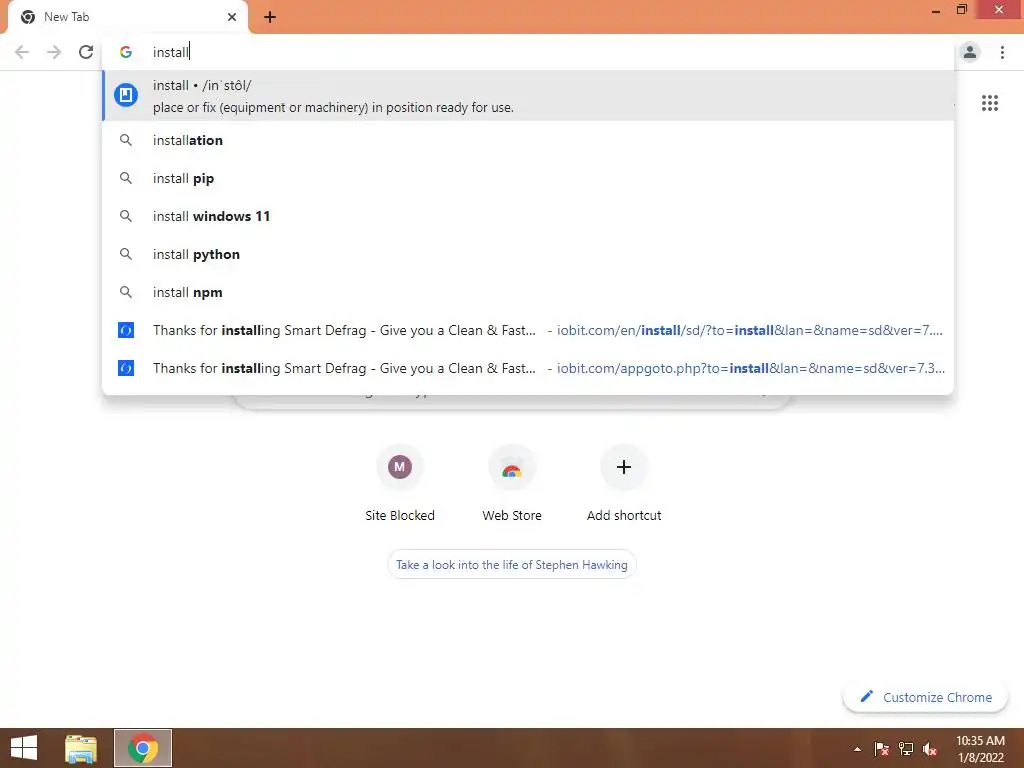The height and width of the screenshot is (768, 1024).
Task: Restore down the Chrome window
Action: point(961,9)
